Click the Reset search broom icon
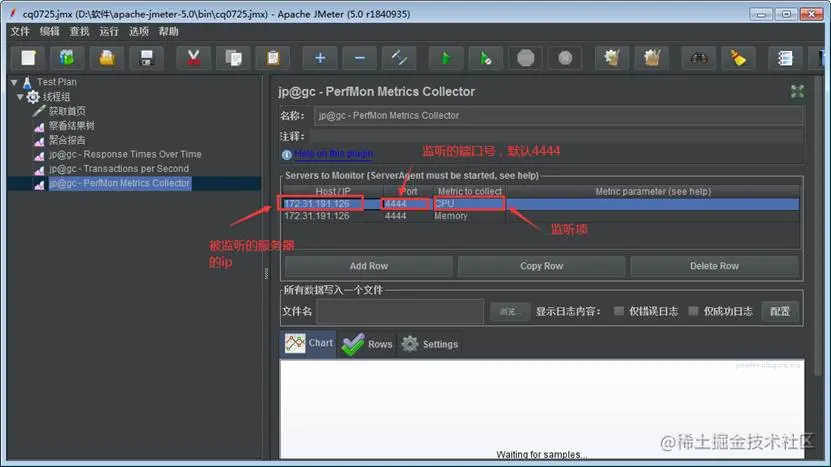The height and width of the screenshot is (467, 831). (738, 57)
